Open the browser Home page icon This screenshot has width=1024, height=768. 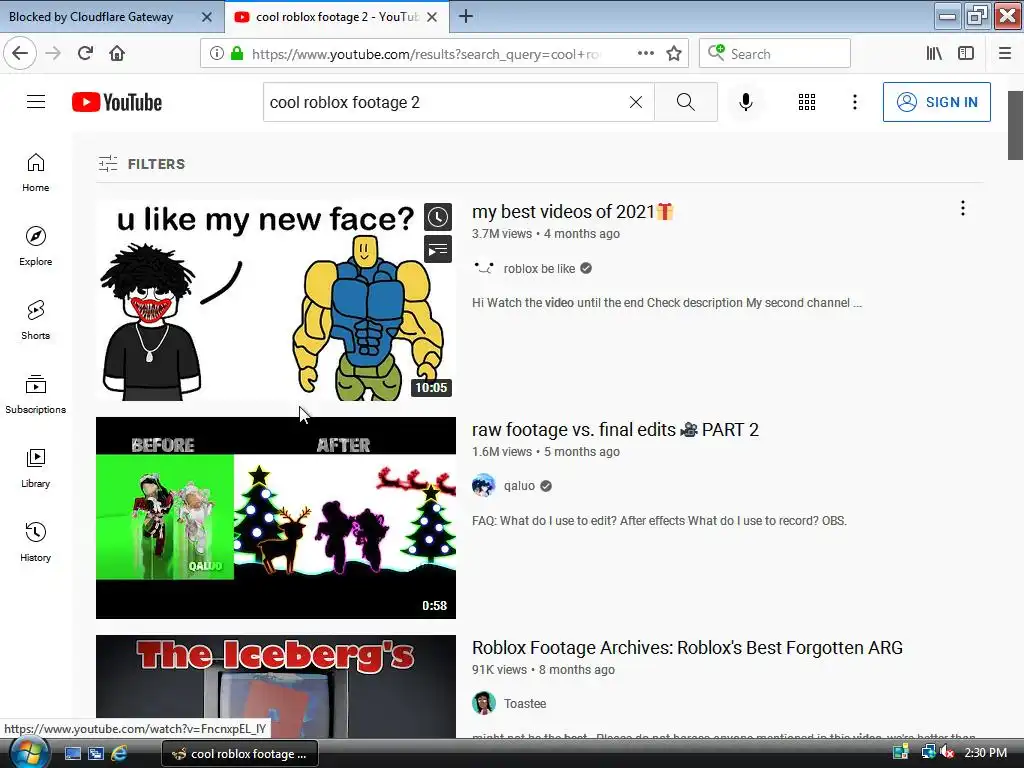(x=117, y=53)
